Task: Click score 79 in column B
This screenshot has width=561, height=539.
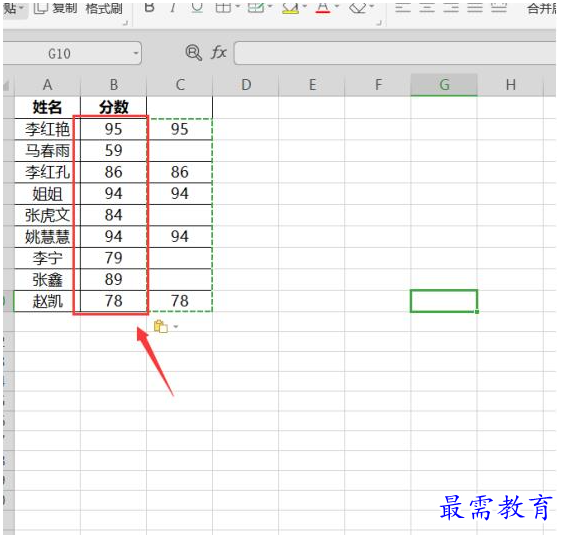Action: [114, 258]
